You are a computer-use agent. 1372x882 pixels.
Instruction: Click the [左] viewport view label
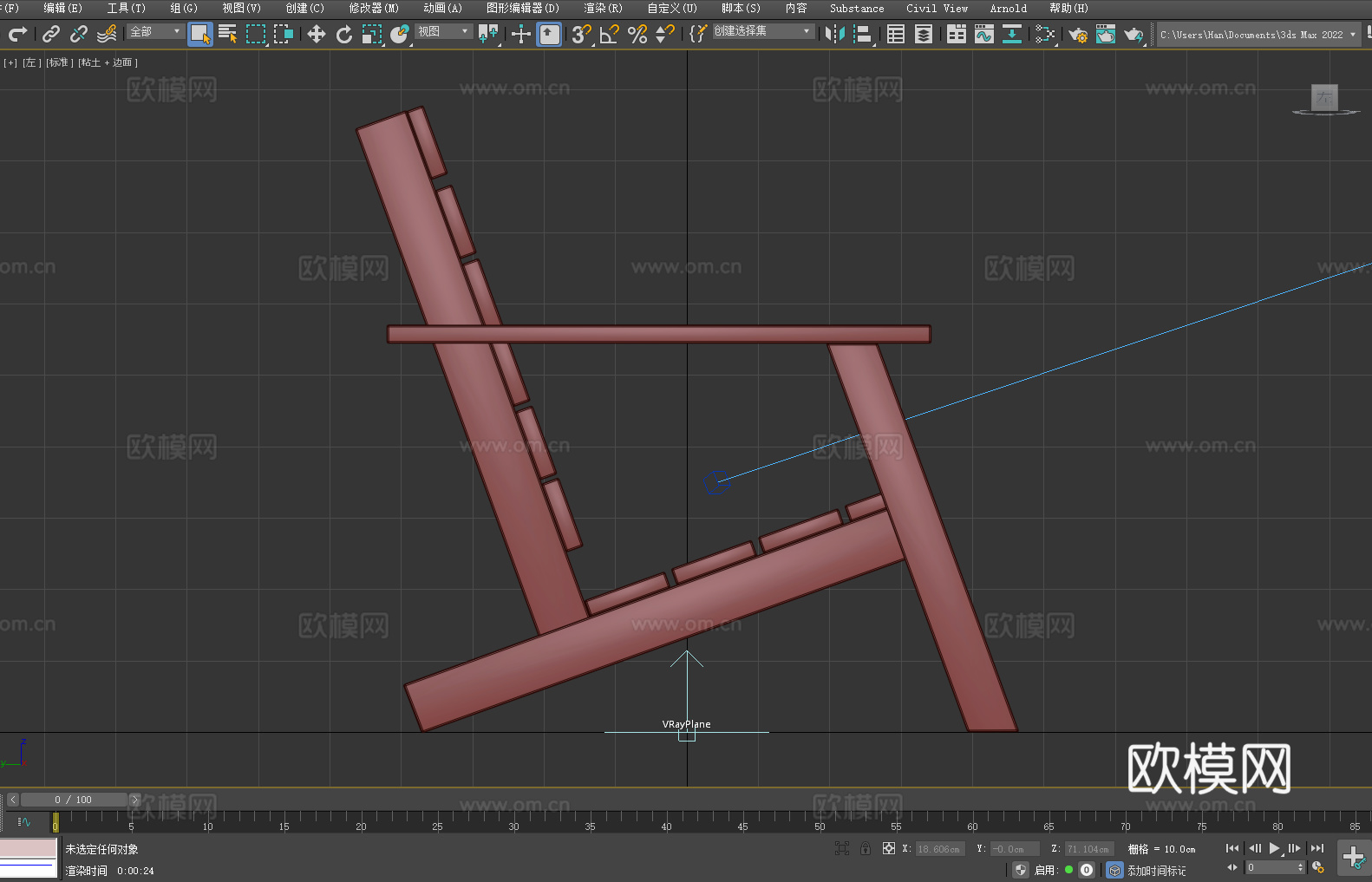point(32,62)
